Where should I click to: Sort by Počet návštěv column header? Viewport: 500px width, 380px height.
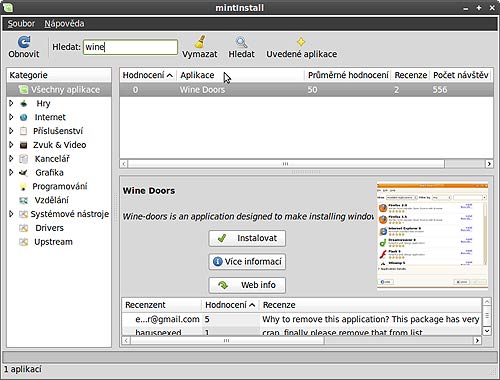[x=461, y=75]
